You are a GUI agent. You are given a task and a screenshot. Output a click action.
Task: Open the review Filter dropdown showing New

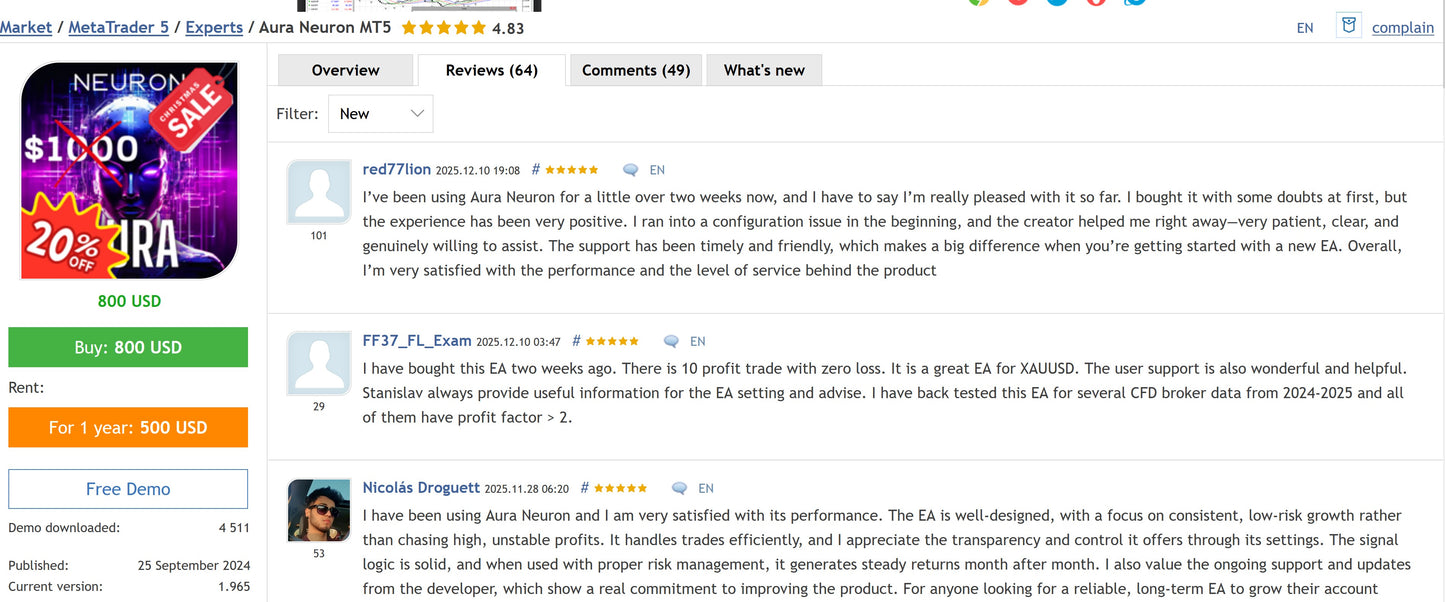[381, 114]
